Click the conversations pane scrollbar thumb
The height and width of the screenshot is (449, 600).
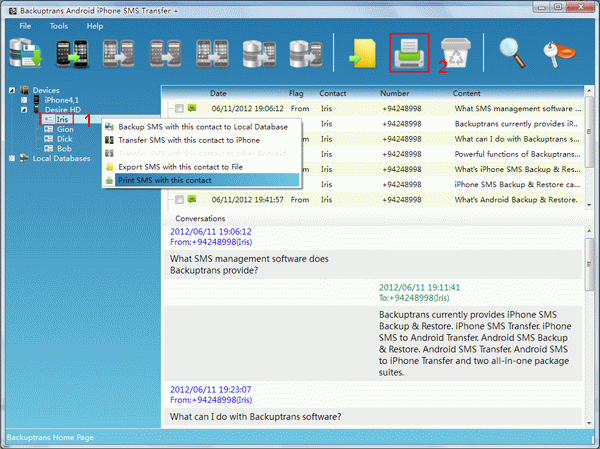tap(589, 264)
